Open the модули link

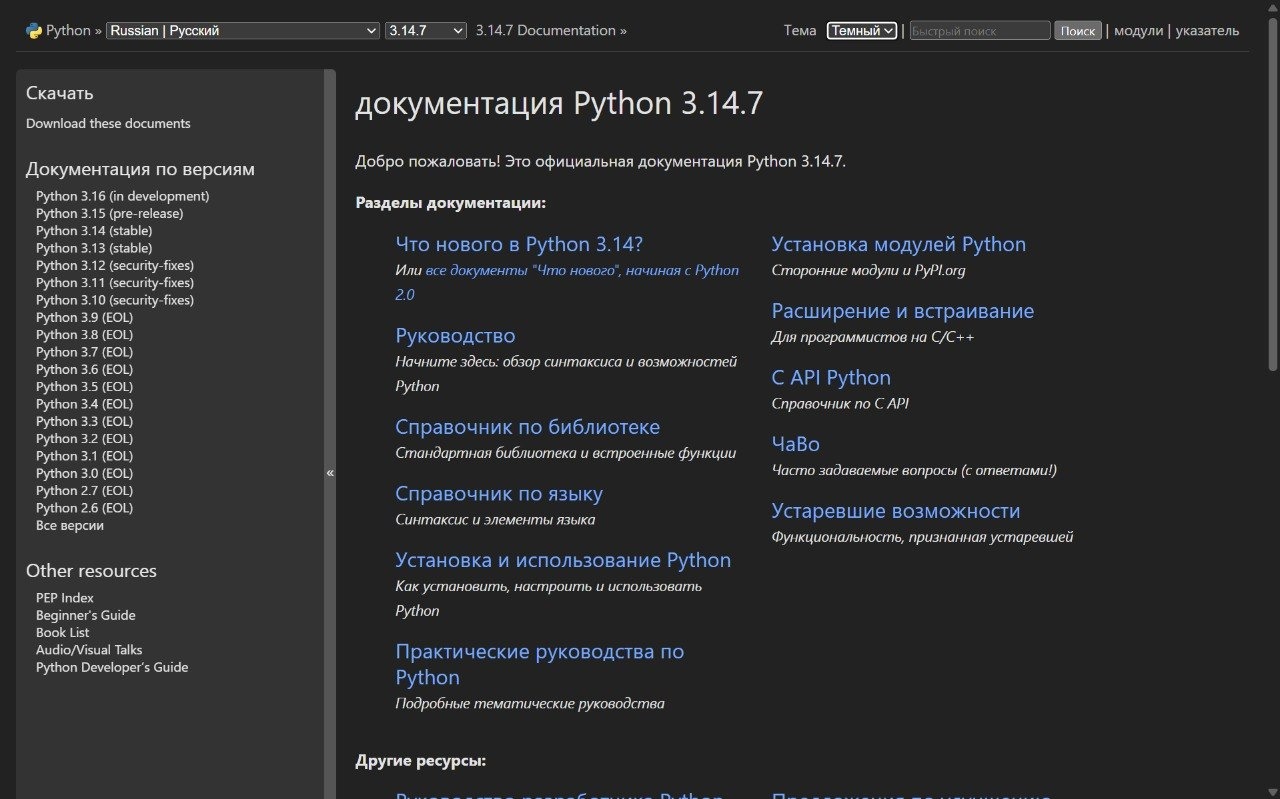1138,31
